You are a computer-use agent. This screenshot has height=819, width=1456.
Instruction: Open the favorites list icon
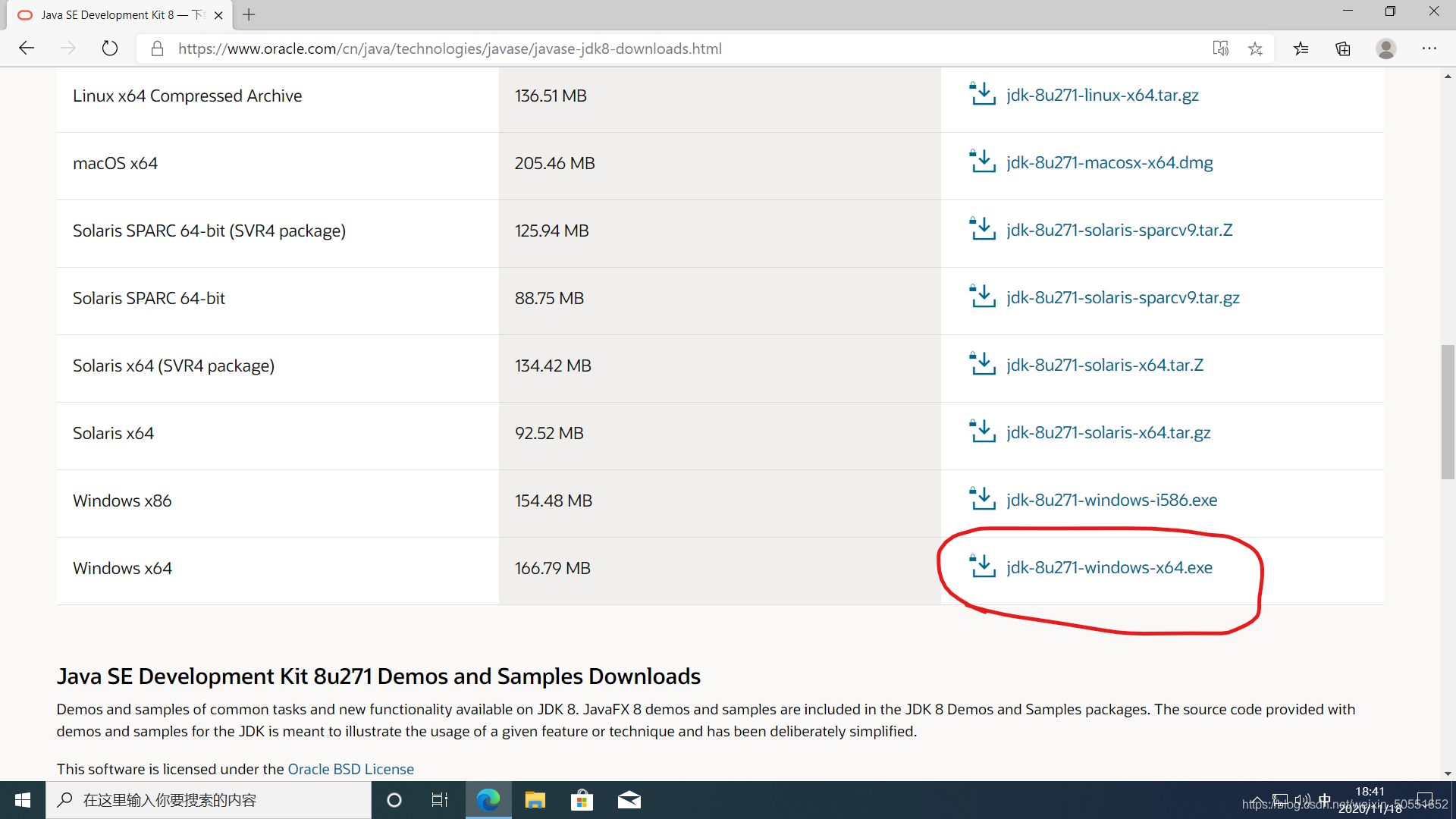1301,49
